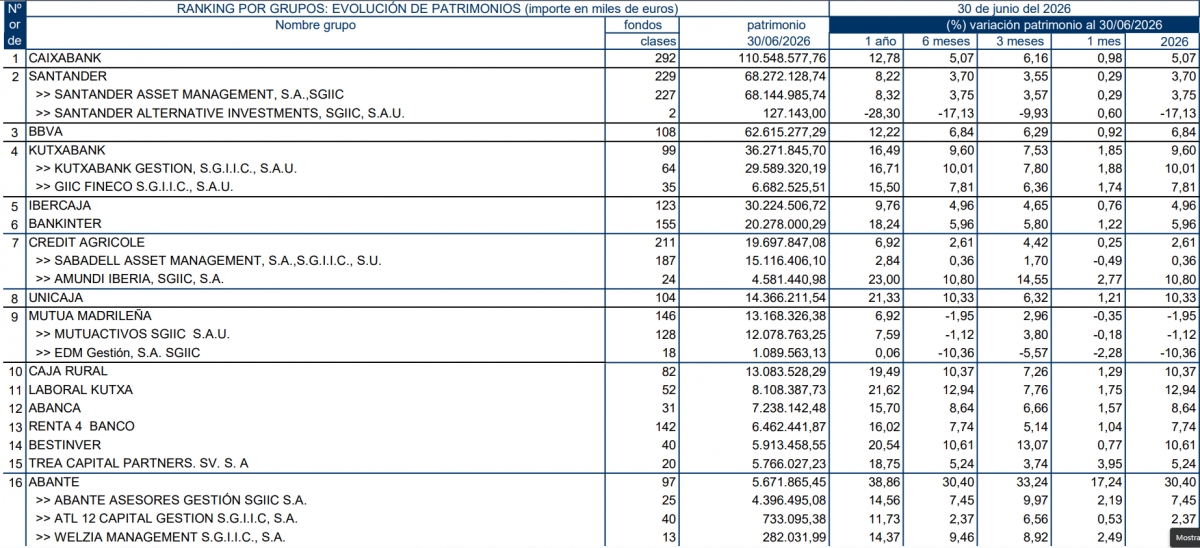Click KUTXABANK GESTION, S.G.I.I.C., S.A.U. entry
Screen dimensions: 1200x548
[x=166, y=168]
